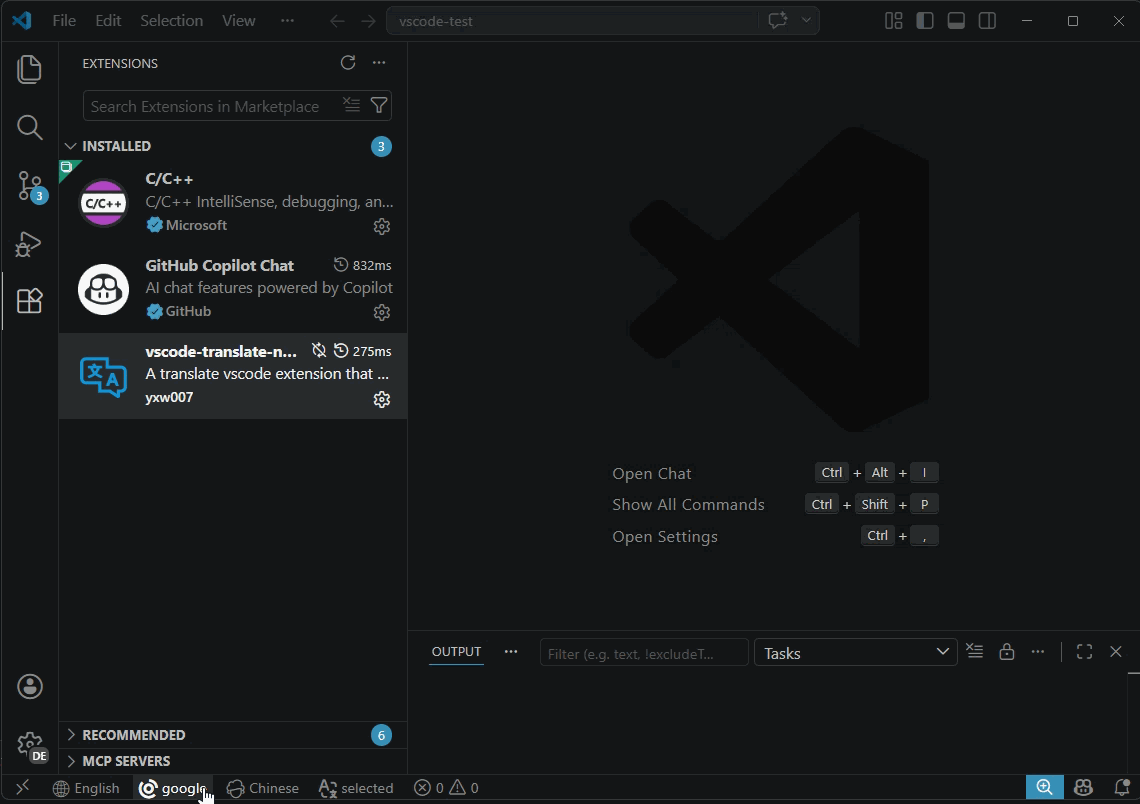Open the File menu
Viewport: 1140px width, 804px height.
(64, 21)
